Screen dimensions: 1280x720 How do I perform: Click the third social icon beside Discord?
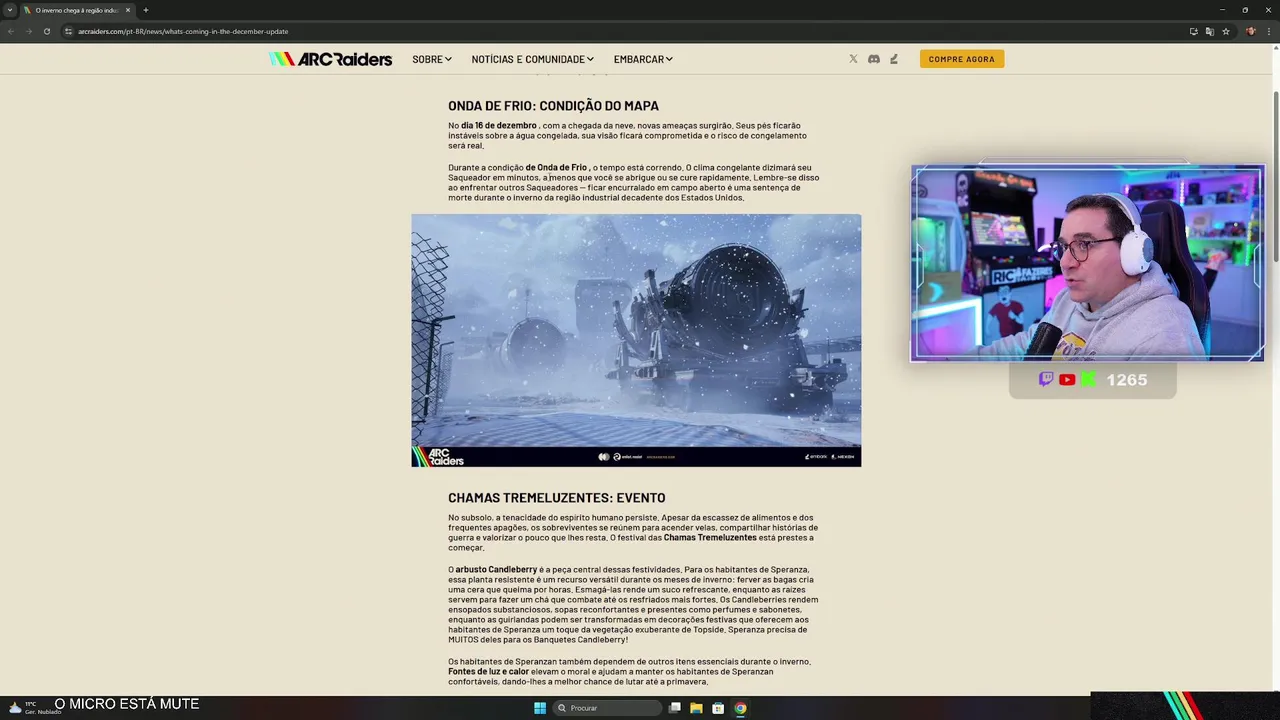[894, 59]
